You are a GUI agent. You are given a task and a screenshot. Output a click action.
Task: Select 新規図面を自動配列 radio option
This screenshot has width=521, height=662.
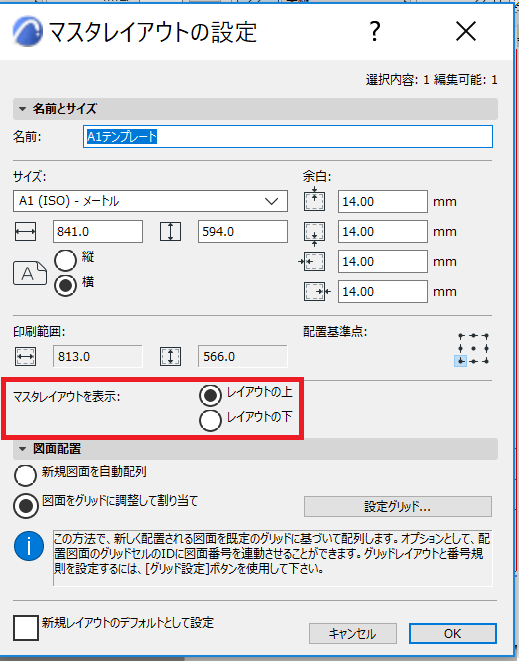25,475
